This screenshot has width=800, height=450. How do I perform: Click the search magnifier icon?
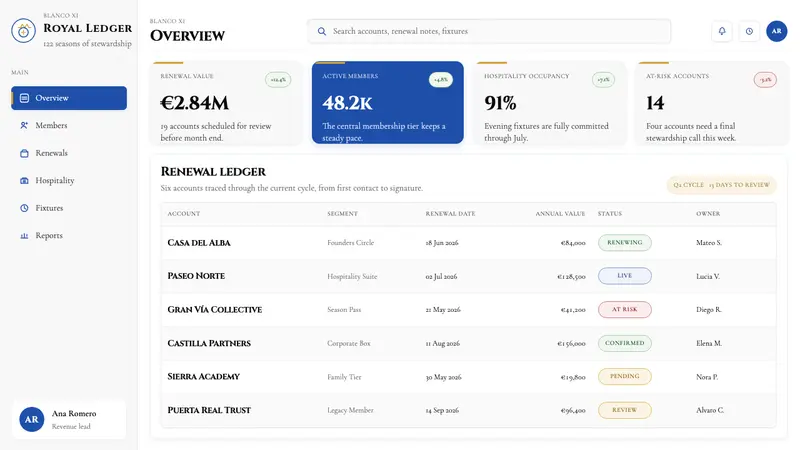[322, 31]
